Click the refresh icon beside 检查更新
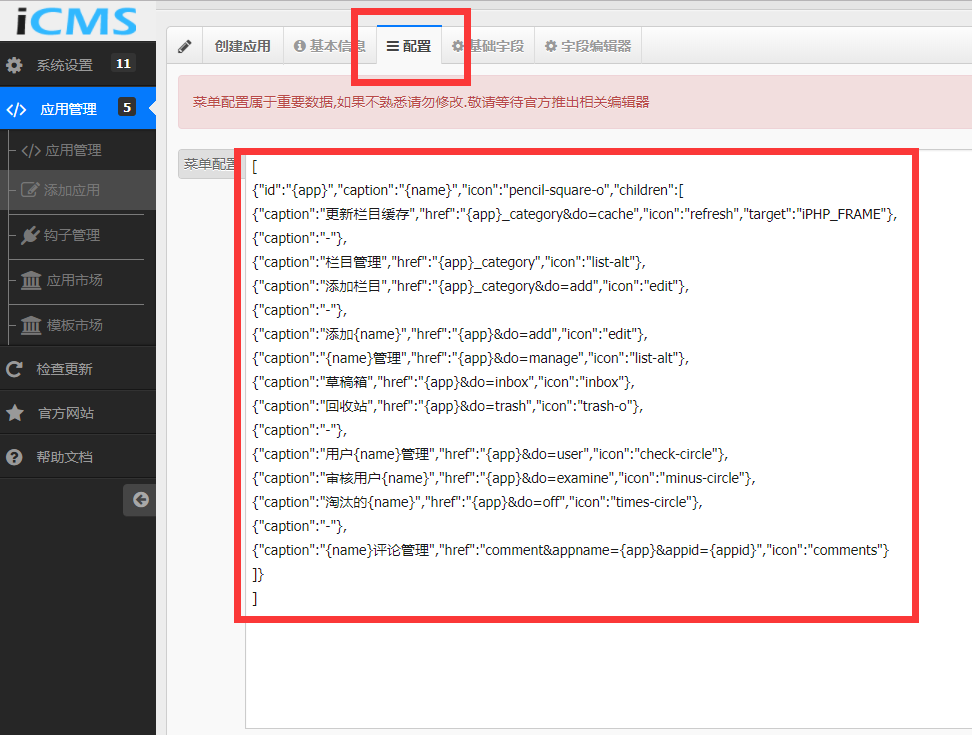This screenshot has width=972, height=735. pyautogui.click(x=14, y=369)
